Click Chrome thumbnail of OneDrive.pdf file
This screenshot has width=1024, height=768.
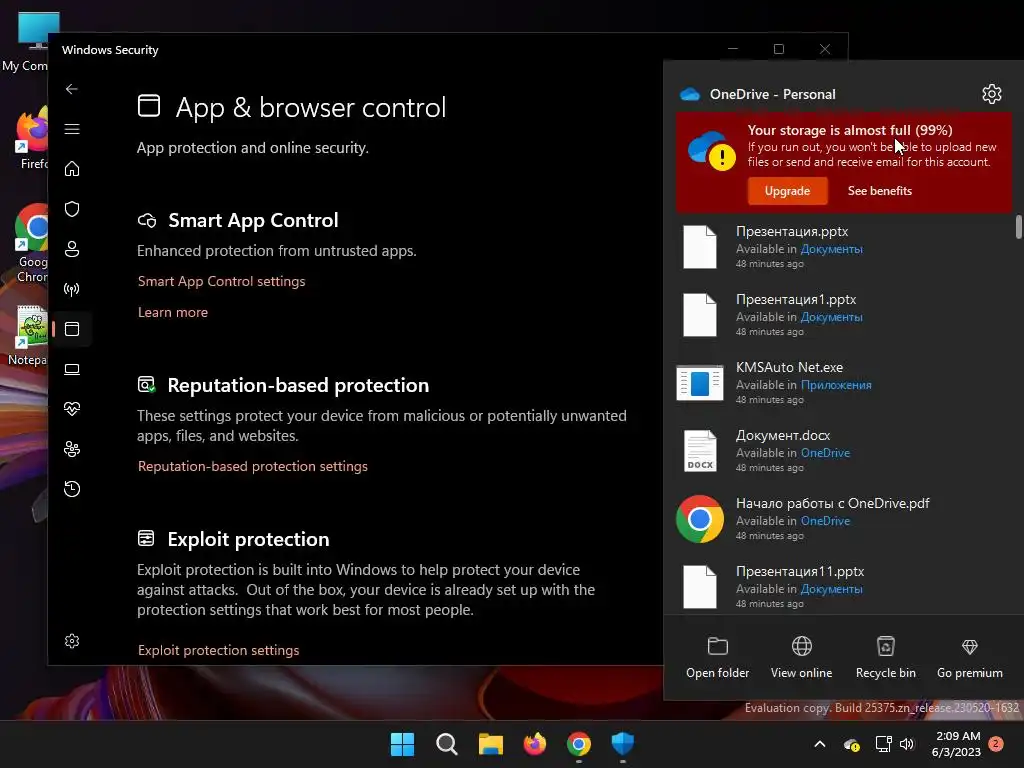[699, 519]
